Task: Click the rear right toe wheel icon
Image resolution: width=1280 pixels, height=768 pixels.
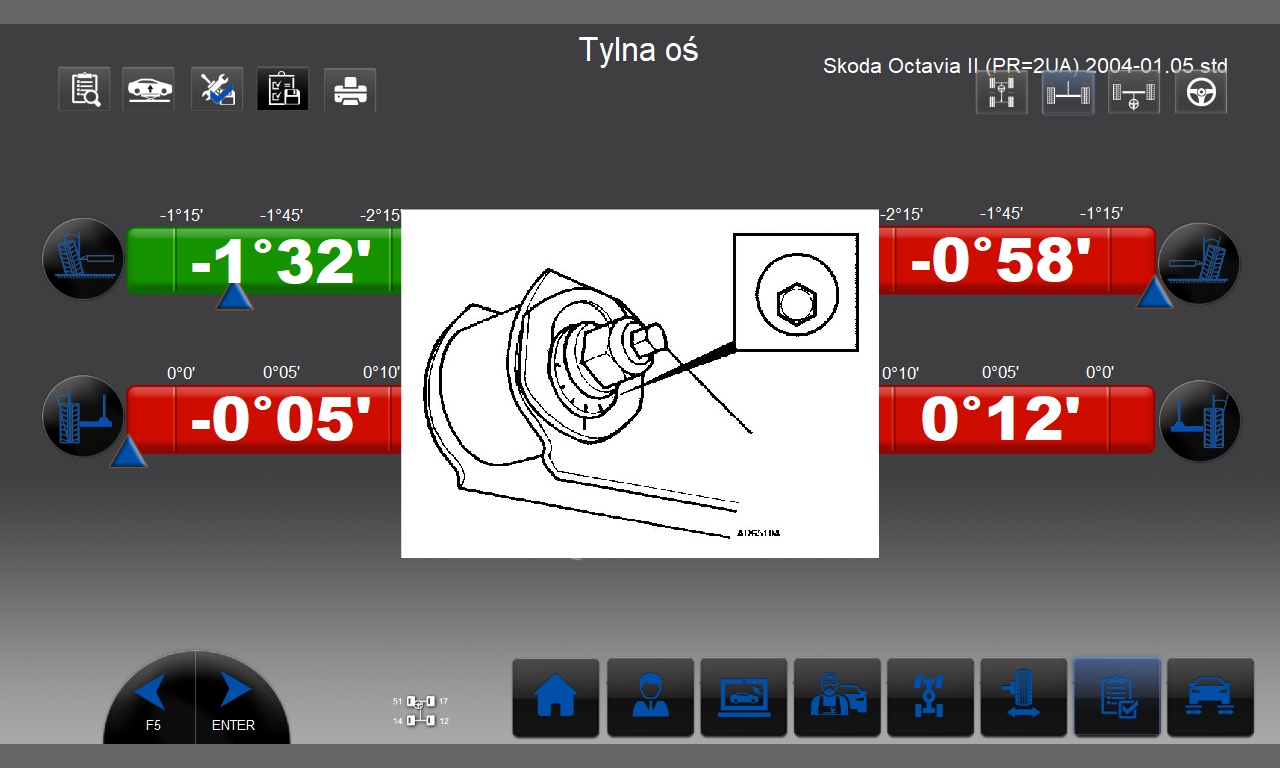Action: 1199,421
